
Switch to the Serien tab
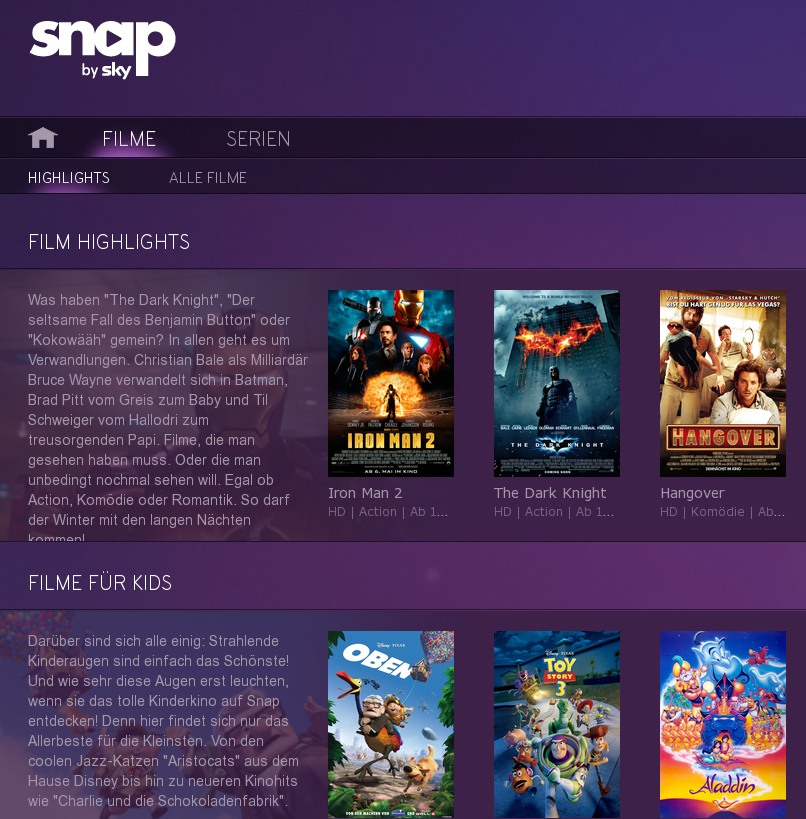pyautogui.click(x=258, y=139)
